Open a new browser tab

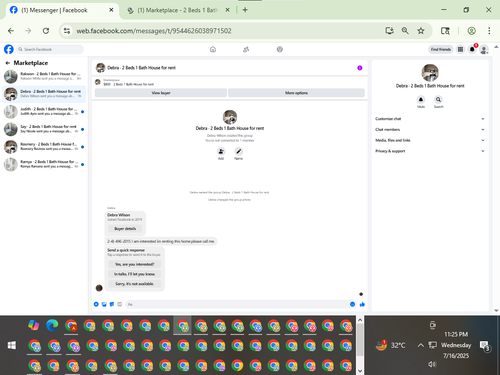(x=245, y=10)
